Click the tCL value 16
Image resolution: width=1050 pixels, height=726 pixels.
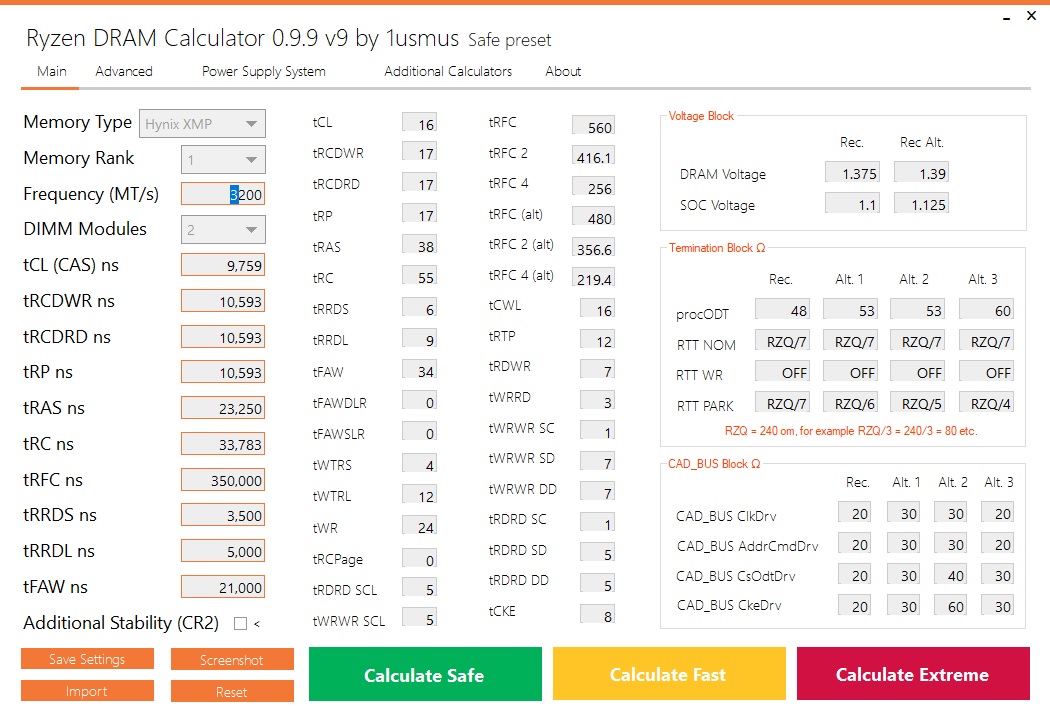pyautogui.click(x=419, y=123)
